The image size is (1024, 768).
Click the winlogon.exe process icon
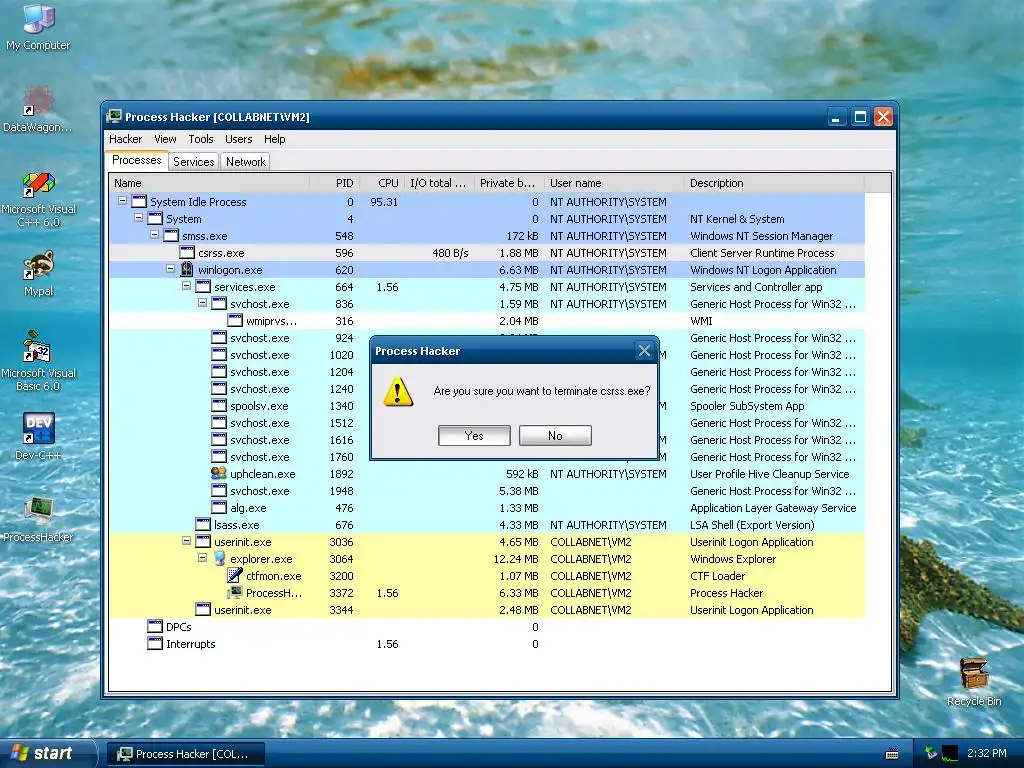187,270
